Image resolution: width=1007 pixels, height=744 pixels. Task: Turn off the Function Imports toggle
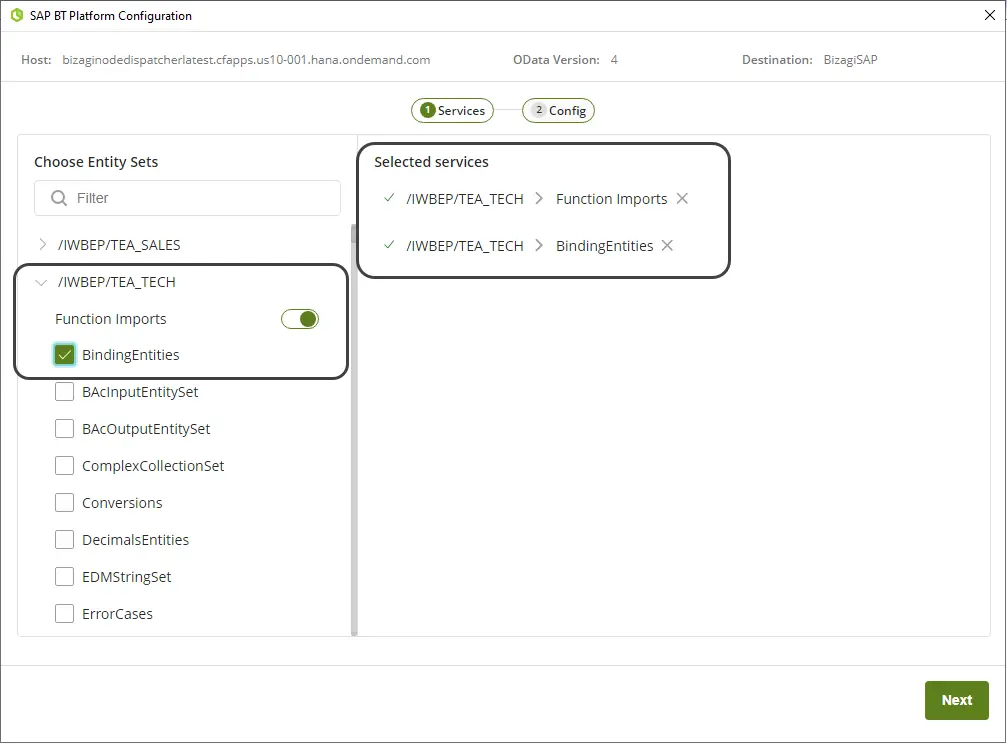click(x=300, y=319)
